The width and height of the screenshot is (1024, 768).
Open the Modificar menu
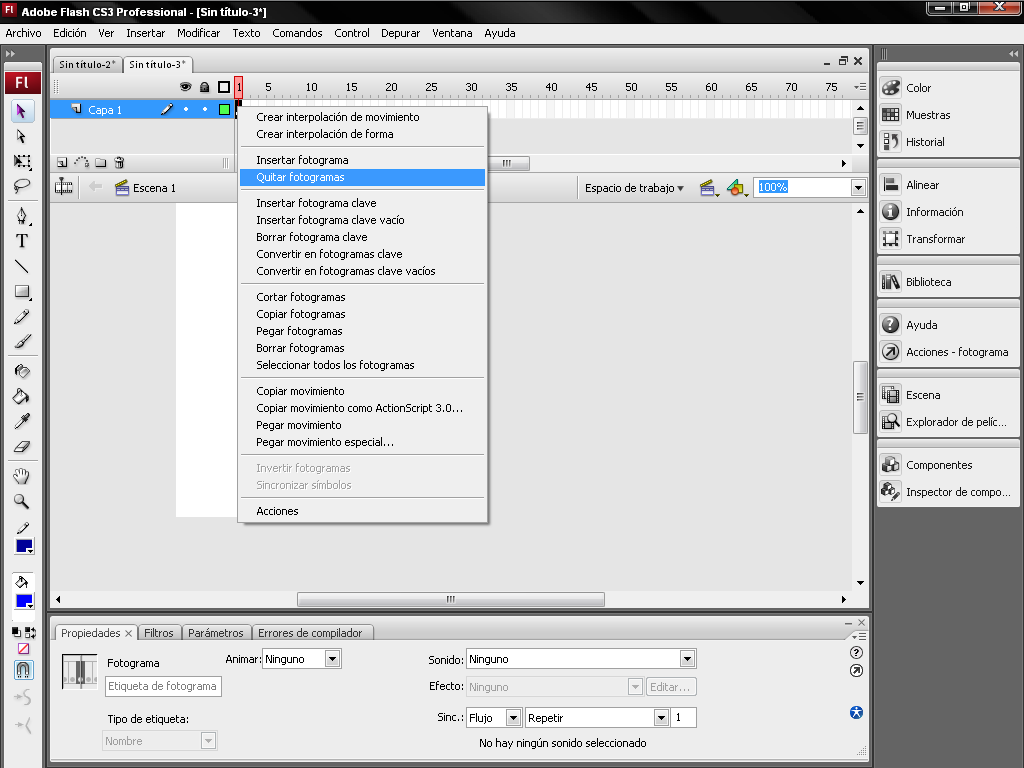pyautogui.click(x=198, y=33)
